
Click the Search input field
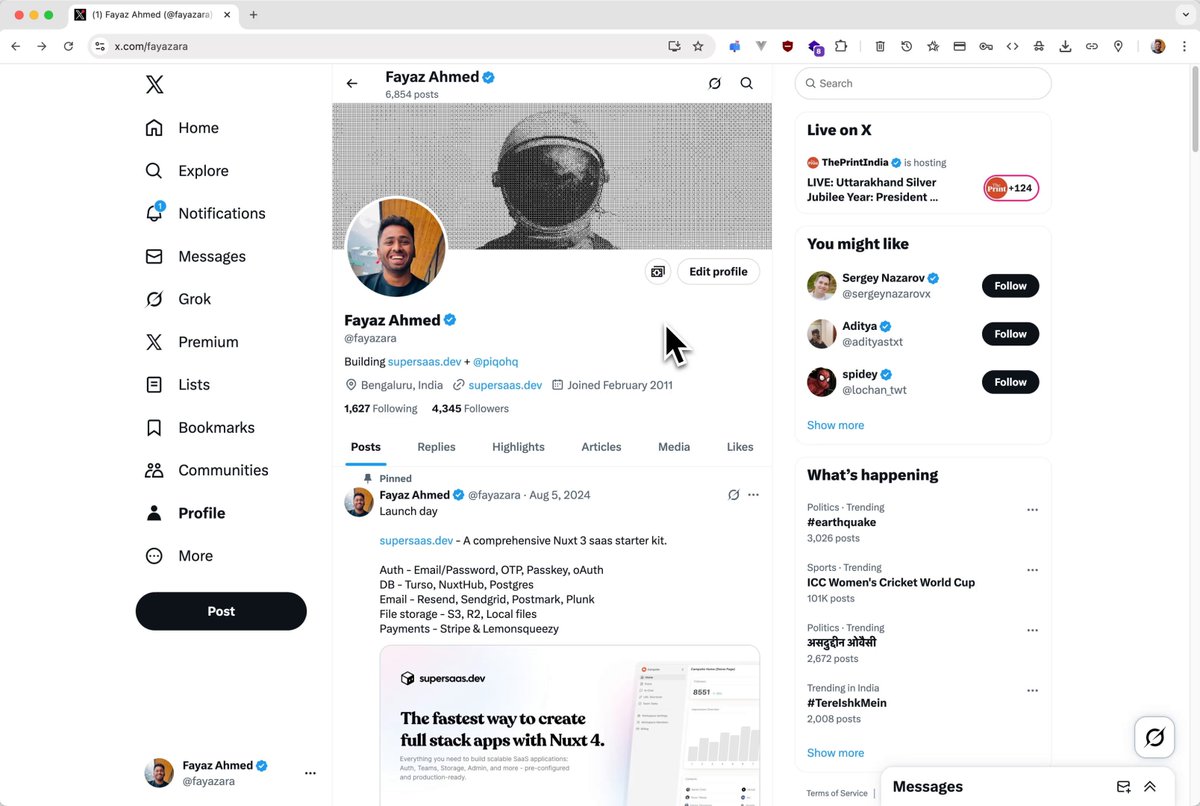tap(923, 84)
